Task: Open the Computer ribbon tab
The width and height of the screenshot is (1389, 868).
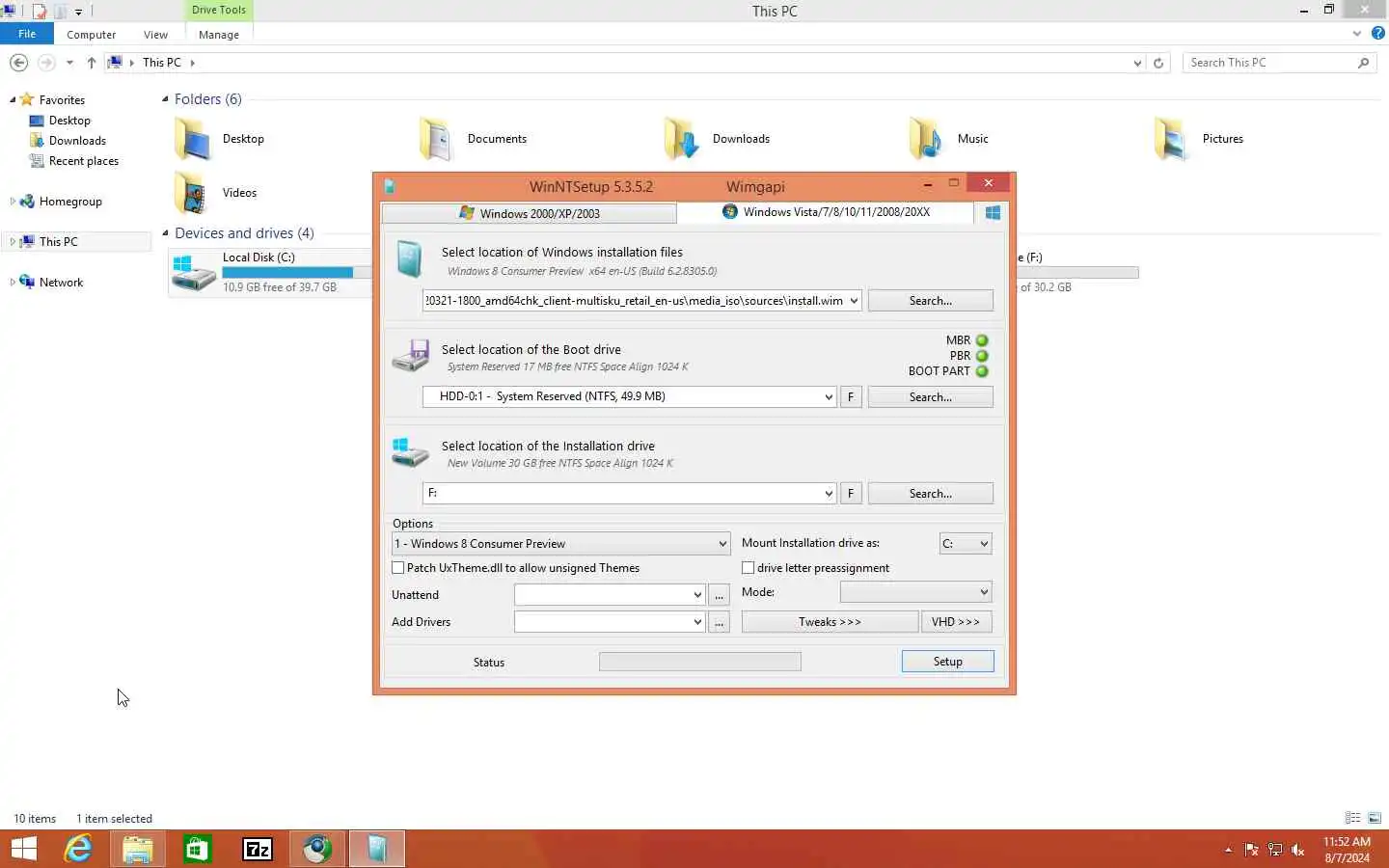Action: point(92,35)
